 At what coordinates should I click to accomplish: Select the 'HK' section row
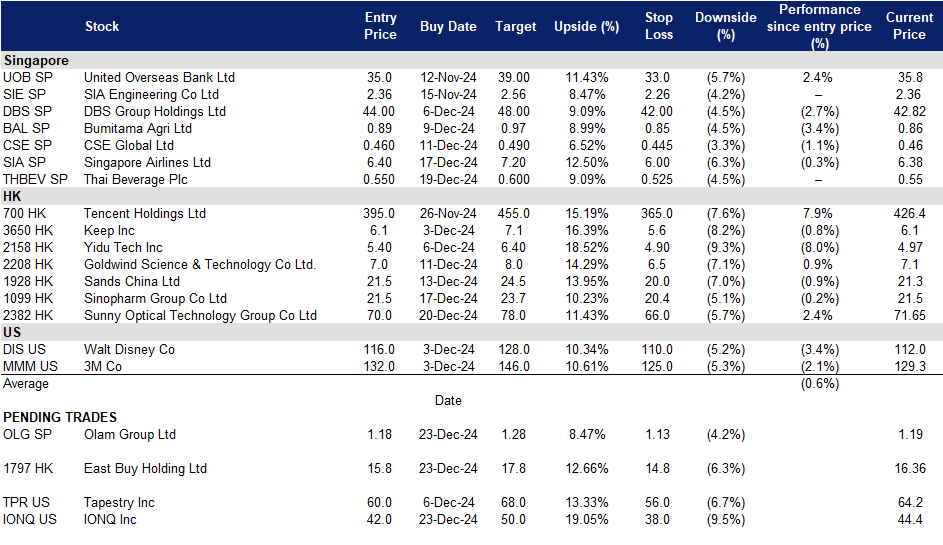click(x=472, y=196)
